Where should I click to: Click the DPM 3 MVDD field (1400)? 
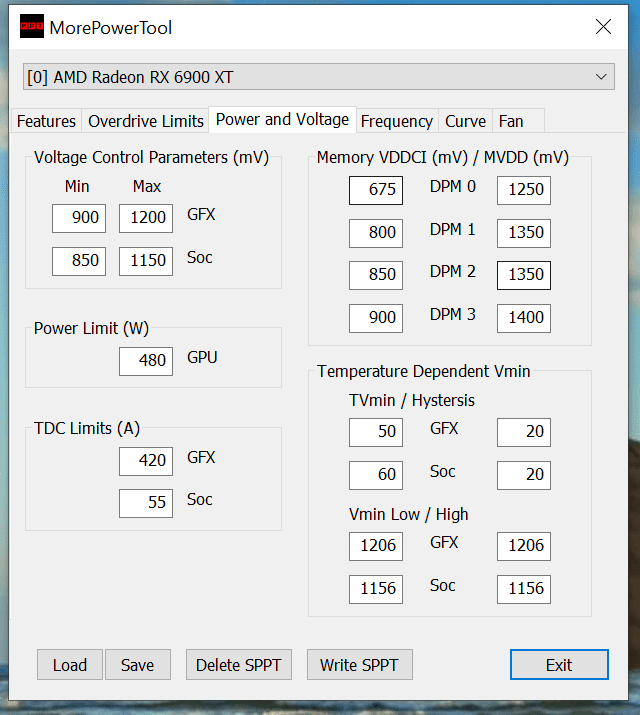click(x=524, y=318)
